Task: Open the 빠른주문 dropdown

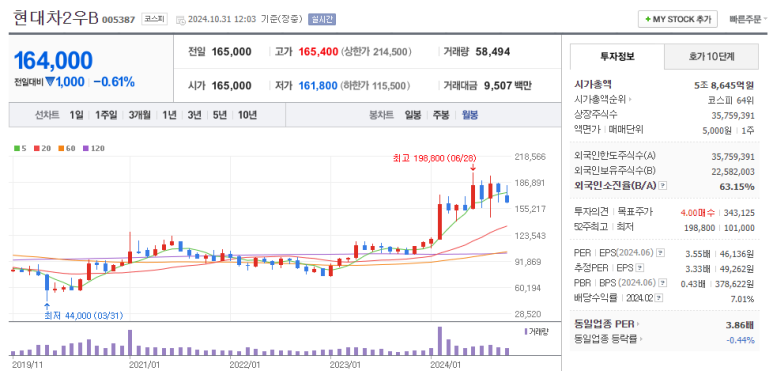Action: click(x=748, y=20)
